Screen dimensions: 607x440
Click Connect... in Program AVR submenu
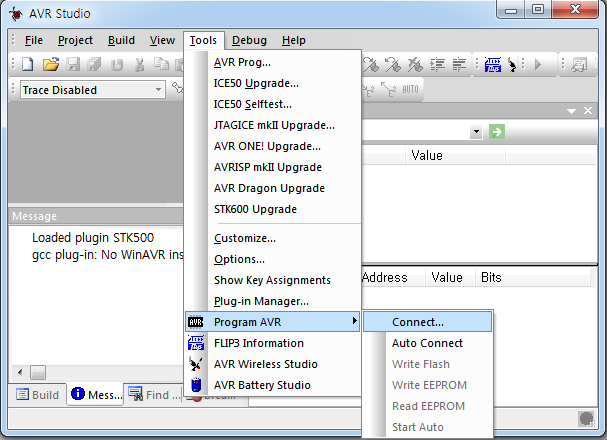[x=427, y=322]
